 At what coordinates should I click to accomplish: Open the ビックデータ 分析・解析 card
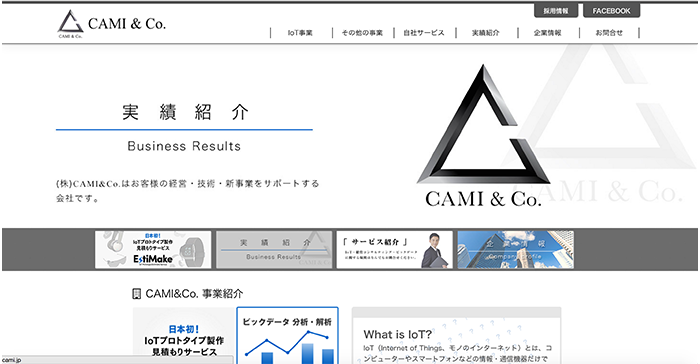tap(288, 335)
